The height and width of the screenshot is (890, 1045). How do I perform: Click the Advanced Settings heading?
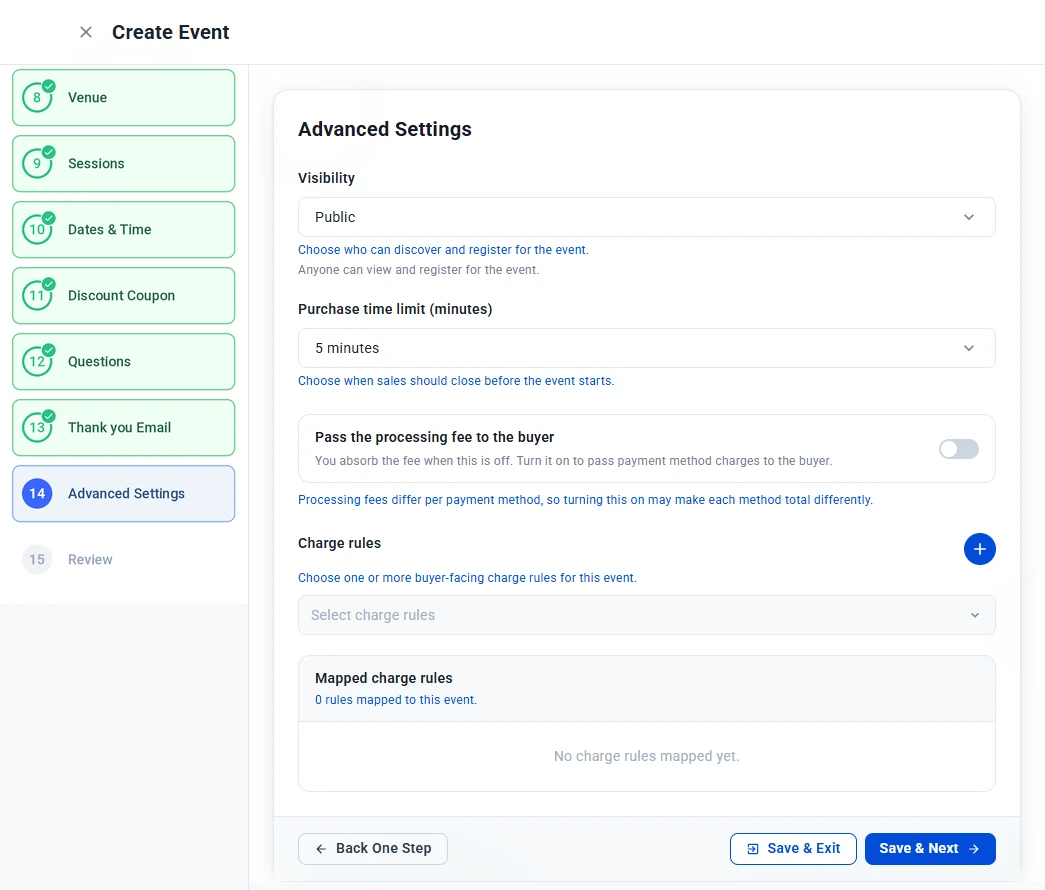(x=385, y=129)
